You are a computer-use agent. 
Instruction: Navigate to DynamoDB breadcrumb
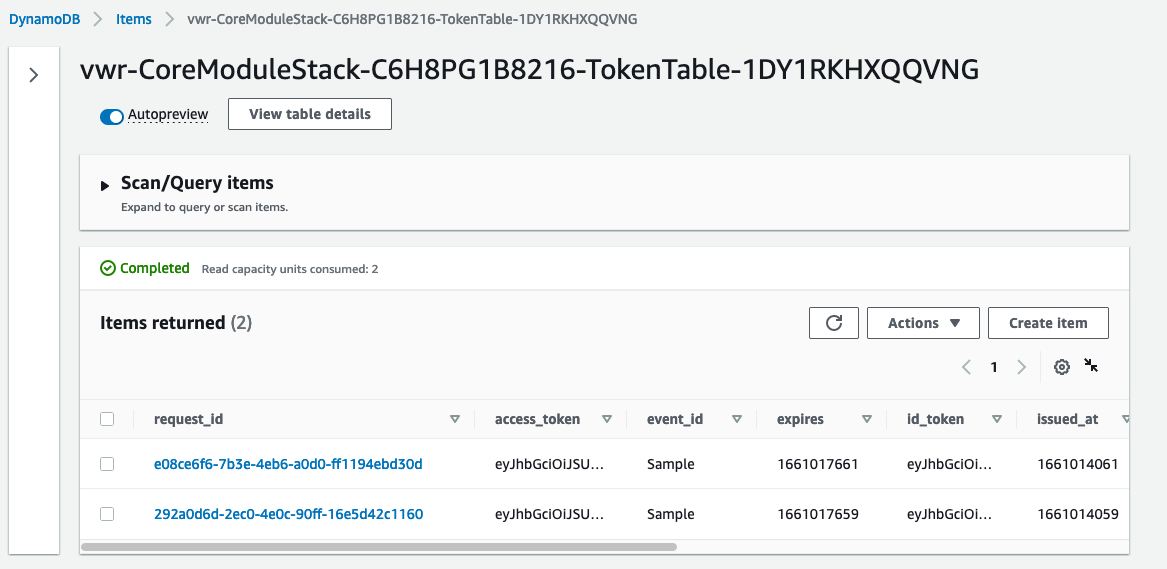coord(44,19)
